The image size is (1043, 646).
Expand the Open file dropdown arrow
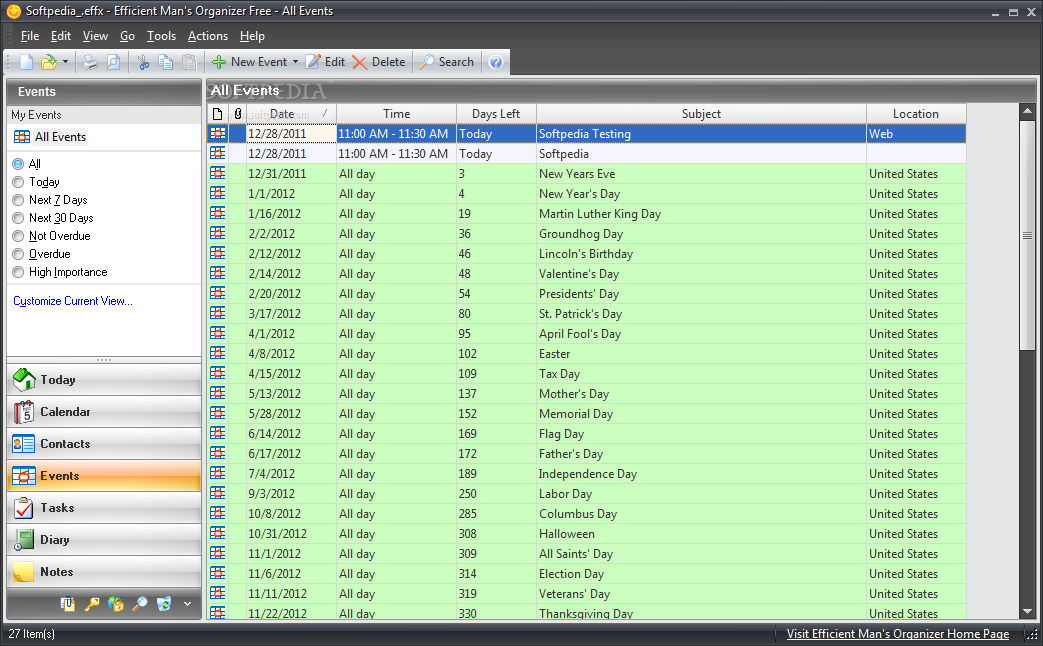tap(65, 62)
